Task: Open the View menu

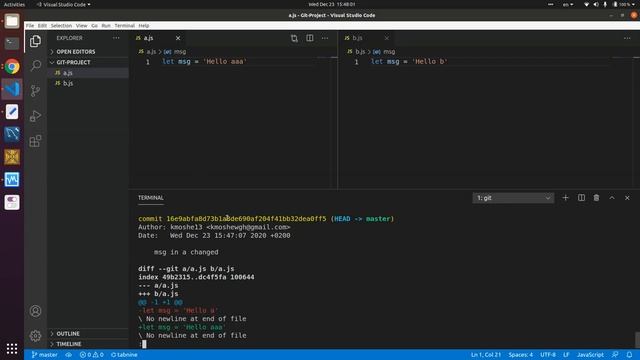Action: (x=82, y=25)
